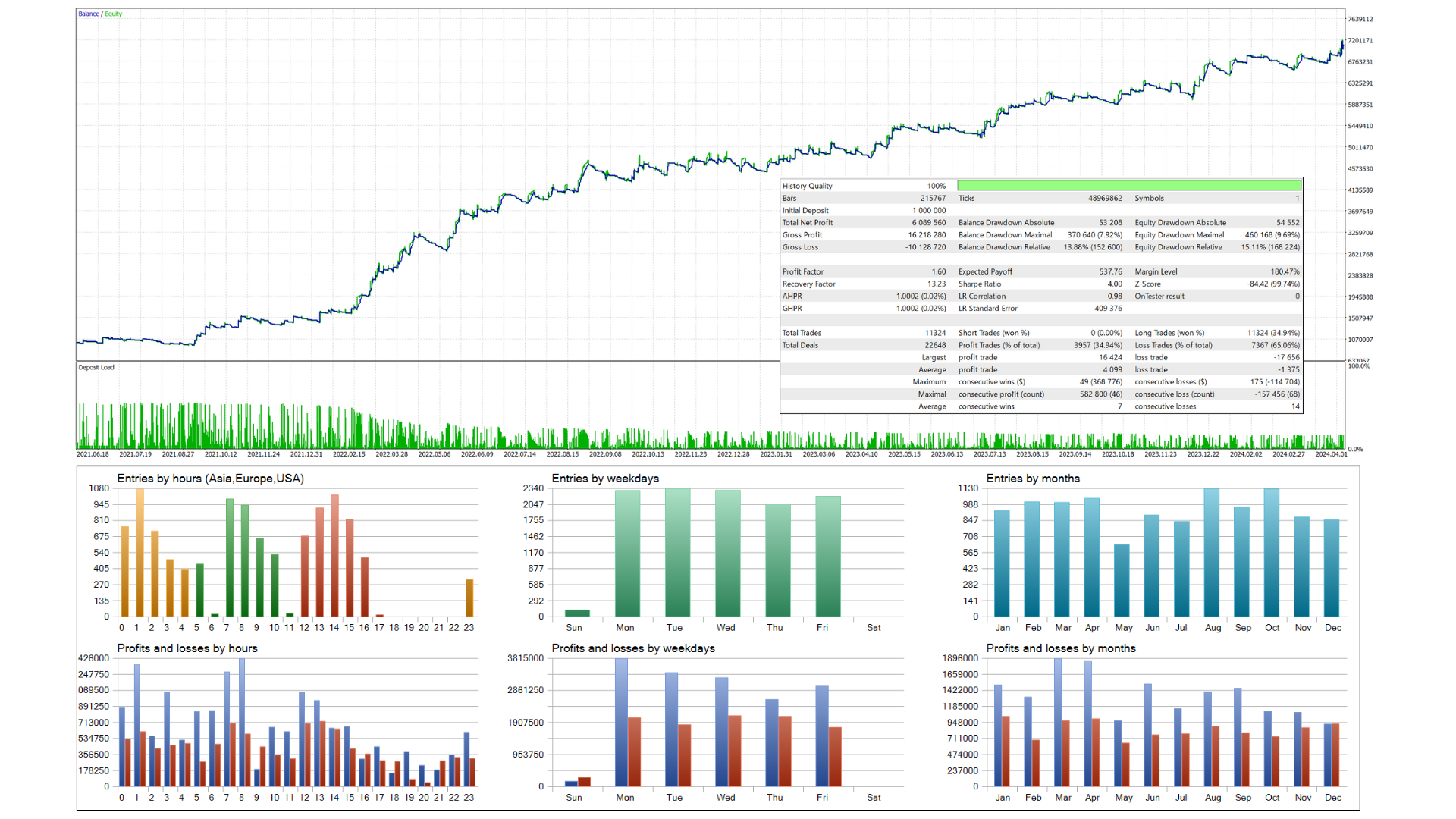Click the Entries by weekdays chart title
The height and width of the screenshot is (819, 1456).
(605, 479)
